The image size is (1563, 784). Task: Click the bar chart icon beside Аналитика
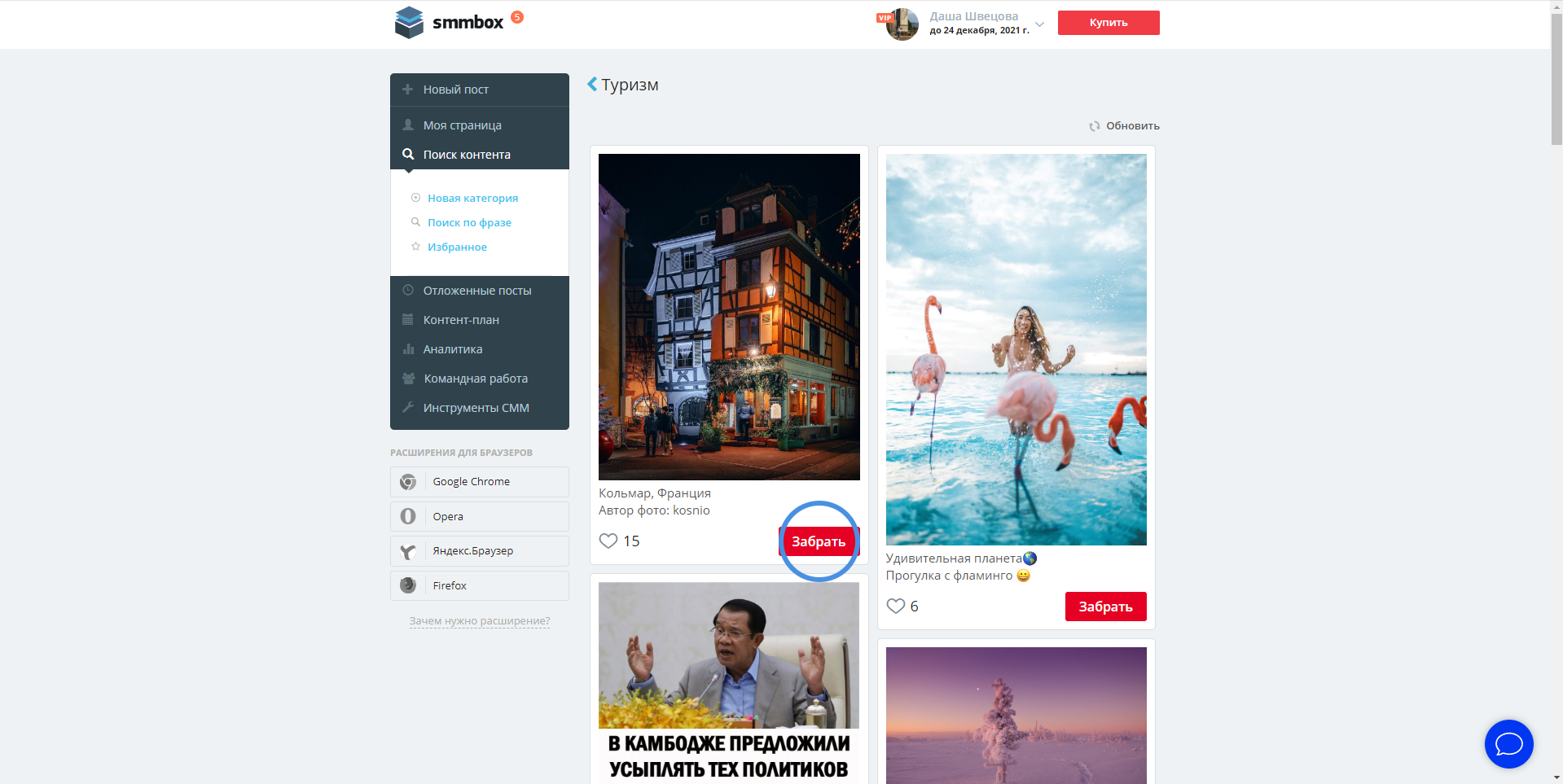pyautogui.click(x=408, y=349)
